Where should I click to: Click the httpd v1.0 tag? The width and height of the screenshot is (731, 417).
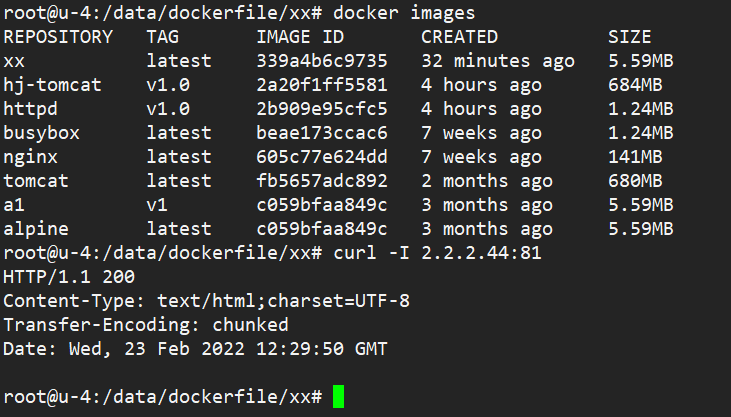pos(168,109)
